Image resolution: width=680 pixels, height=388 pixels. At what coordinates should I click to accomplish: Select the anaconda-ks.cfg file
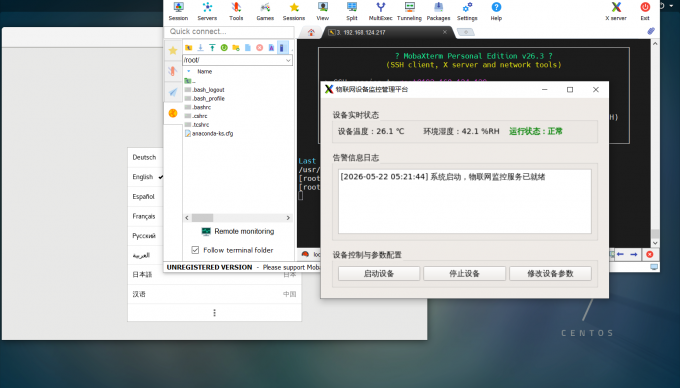click(209, 134)
